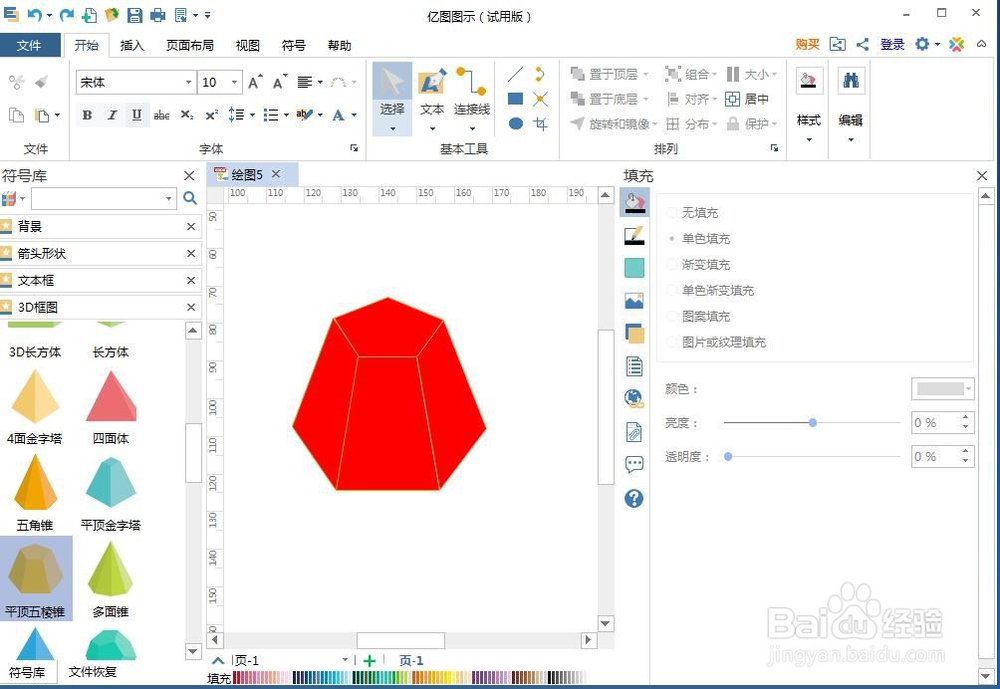Switch to the Page Layout (页面布局) tab

click(x=190, y=45)
